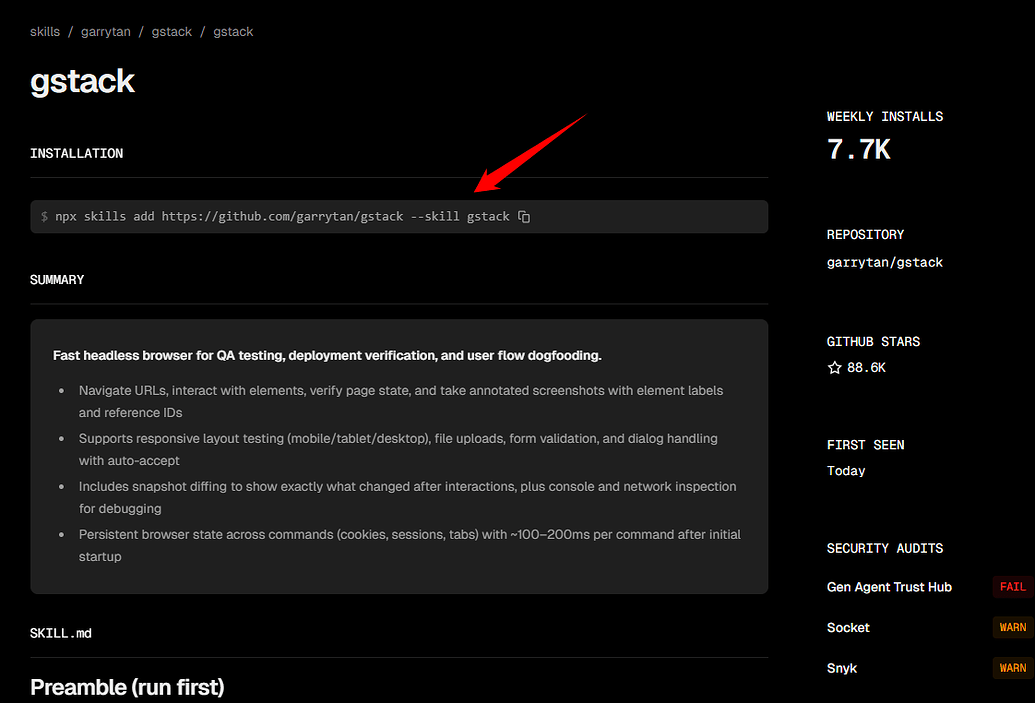
Task: Open the skills breadcrumb link
Action: click(45, 32)
